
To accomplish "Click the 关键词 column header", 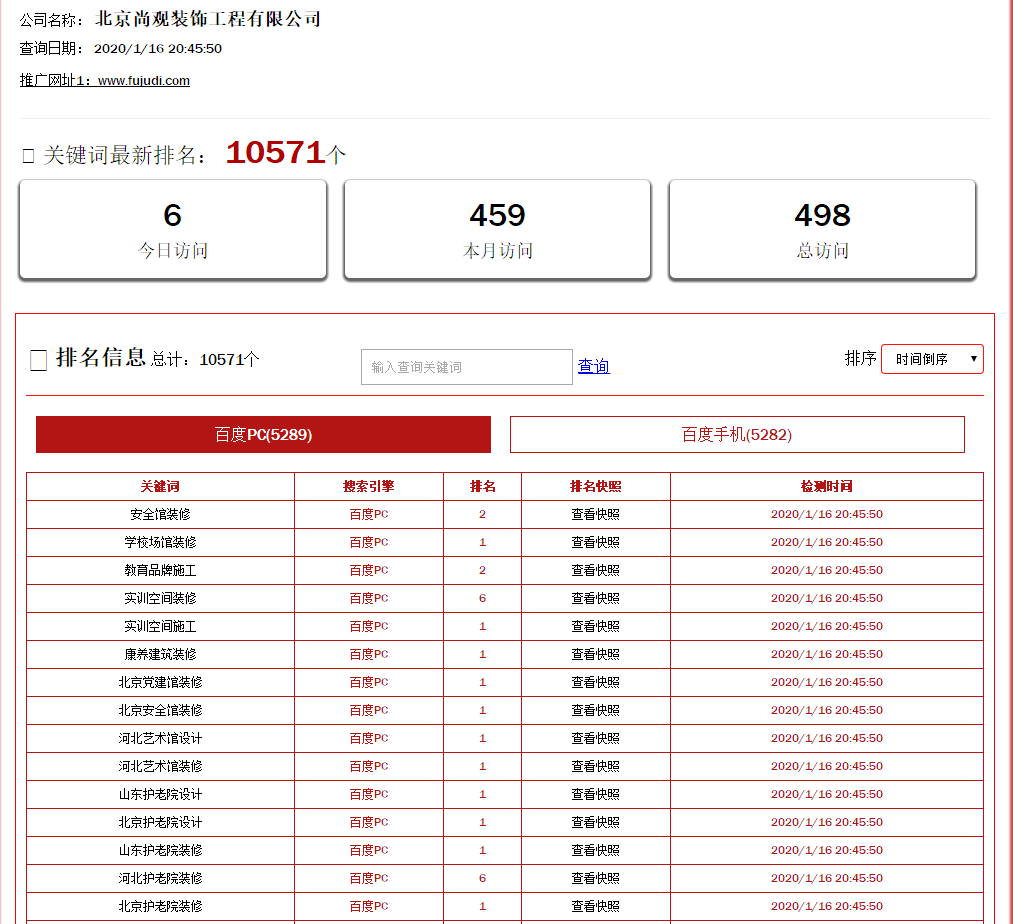I will coord(160,486).
